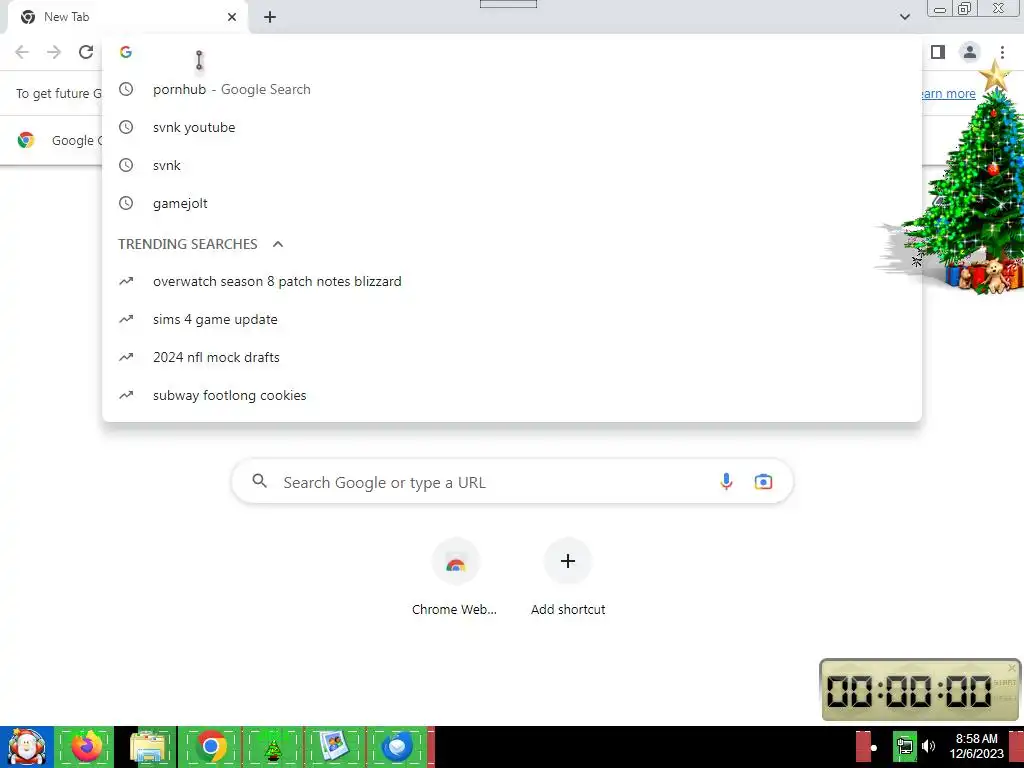Screen dimensions: 1024x768
Task: Click the Google logo in address bar
Action: pyautogui.click(x=126, y=52)
